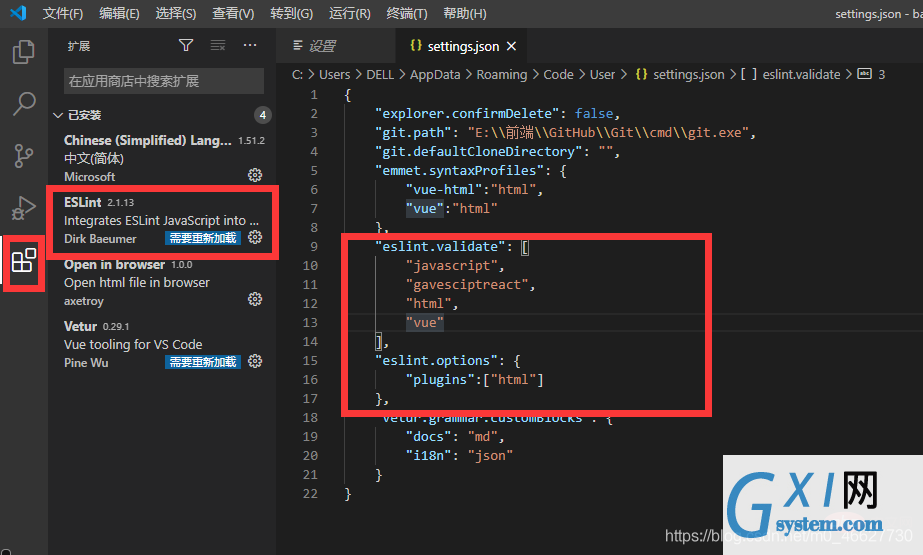Image resolution: width=923 pixels, height=555 pixels.
Task: Click "emmet.syntaxProfiles" key text
Action: (460, 170)
